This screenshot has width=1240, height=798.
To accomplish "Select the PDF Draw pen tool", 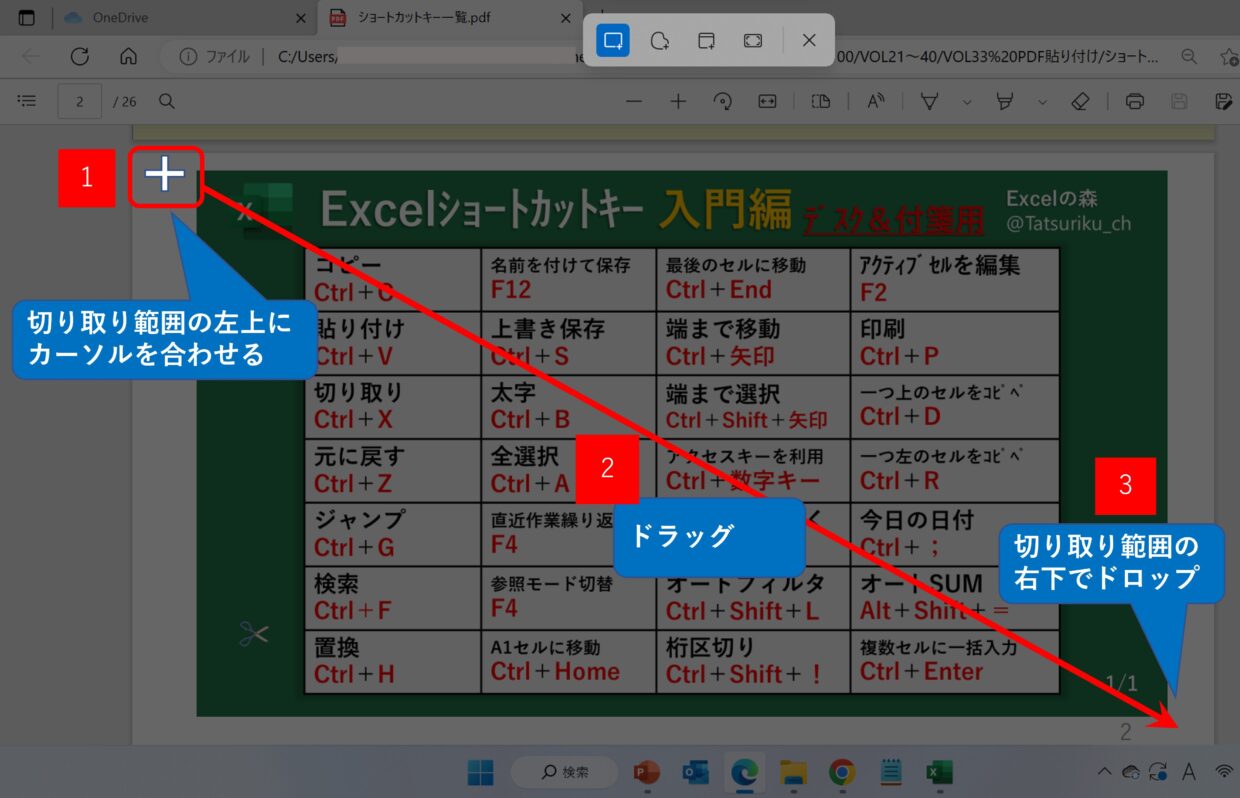I will pyautogui.click(x=930, y=101).
